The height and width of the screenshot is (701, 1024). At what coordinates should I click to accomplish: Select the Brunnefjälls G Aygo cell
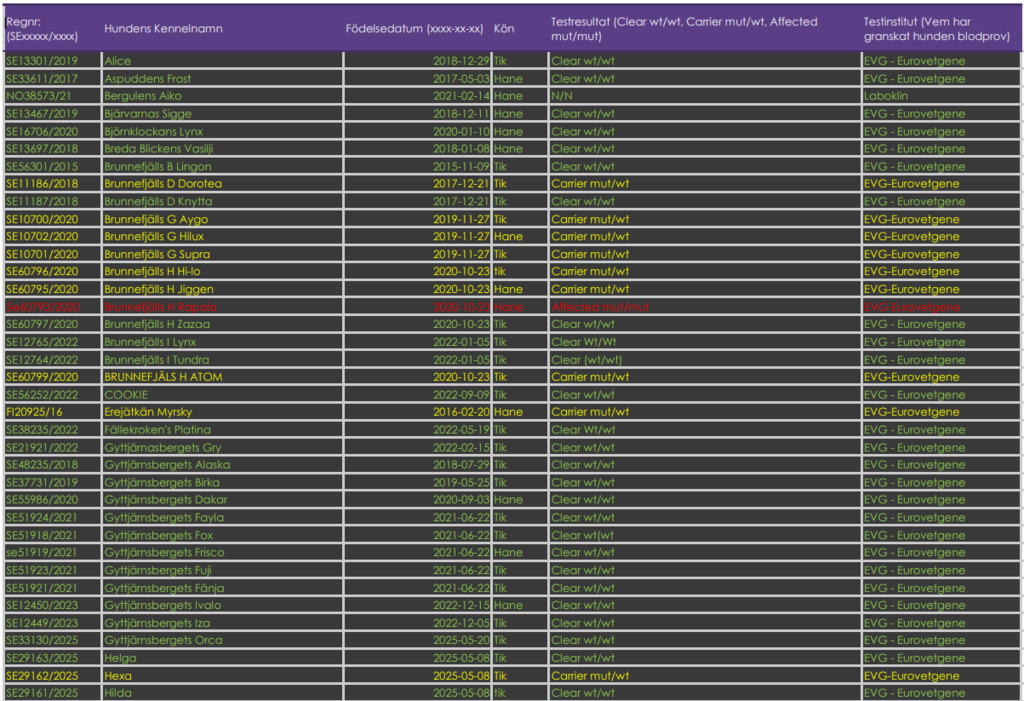click(x=222, y=219)
